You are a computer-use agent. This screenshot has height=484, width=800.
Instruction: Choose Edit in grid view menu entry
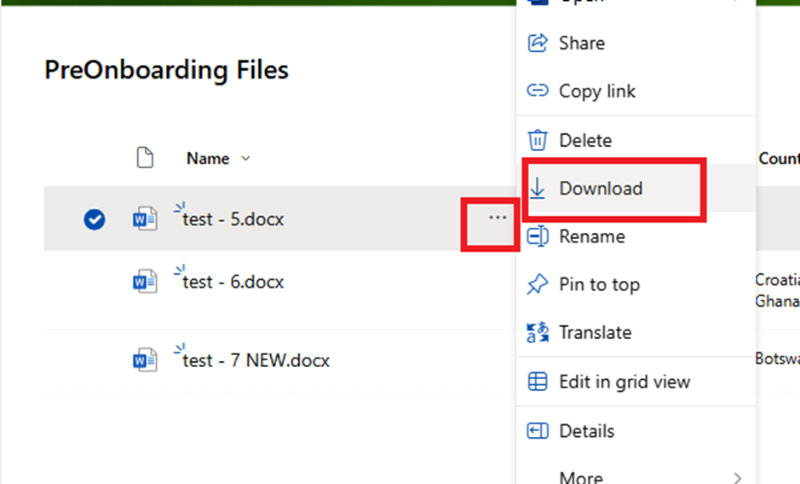point(636,381)
